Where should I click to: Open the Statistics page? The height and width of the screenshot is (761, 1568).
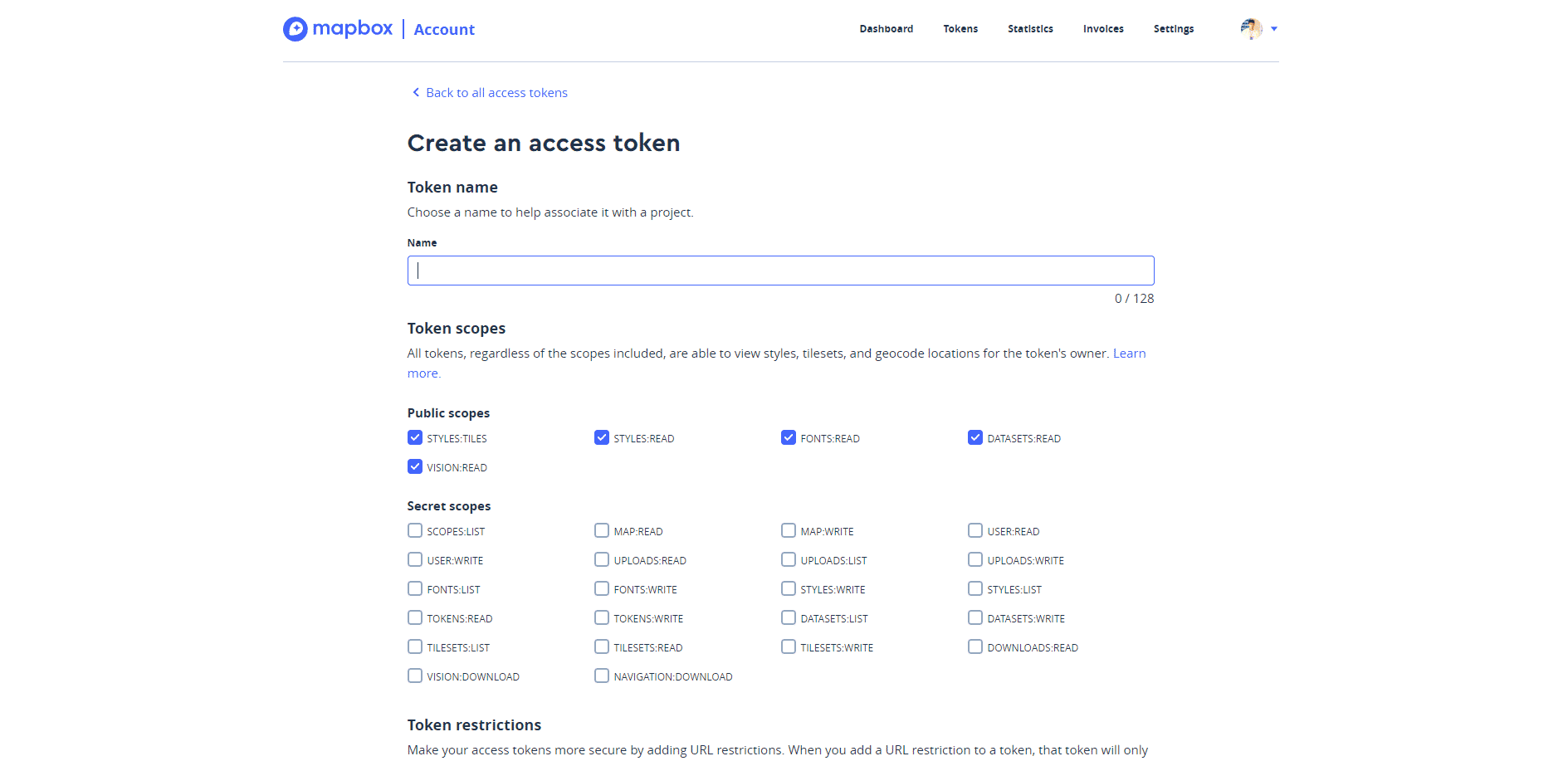point(1030,29)
